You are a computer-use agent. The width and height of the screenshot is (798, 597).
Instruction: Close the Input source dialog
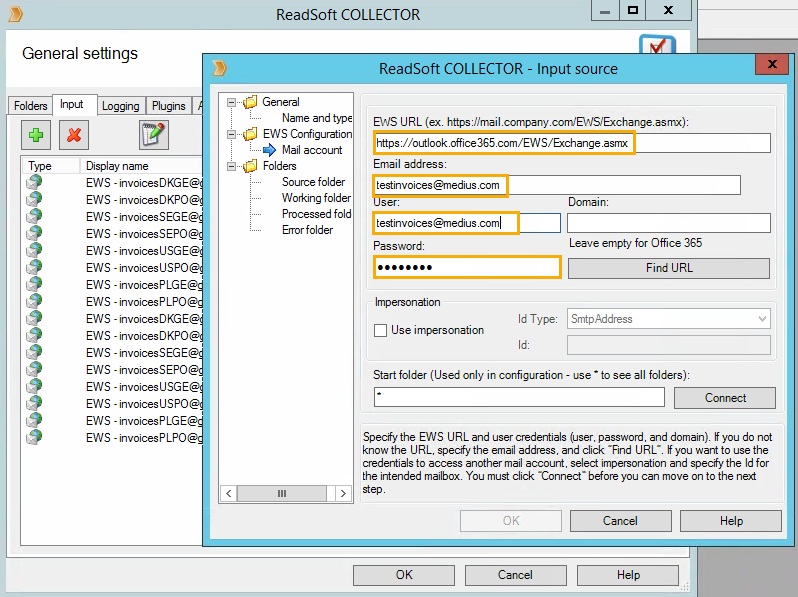pos(772,64)
